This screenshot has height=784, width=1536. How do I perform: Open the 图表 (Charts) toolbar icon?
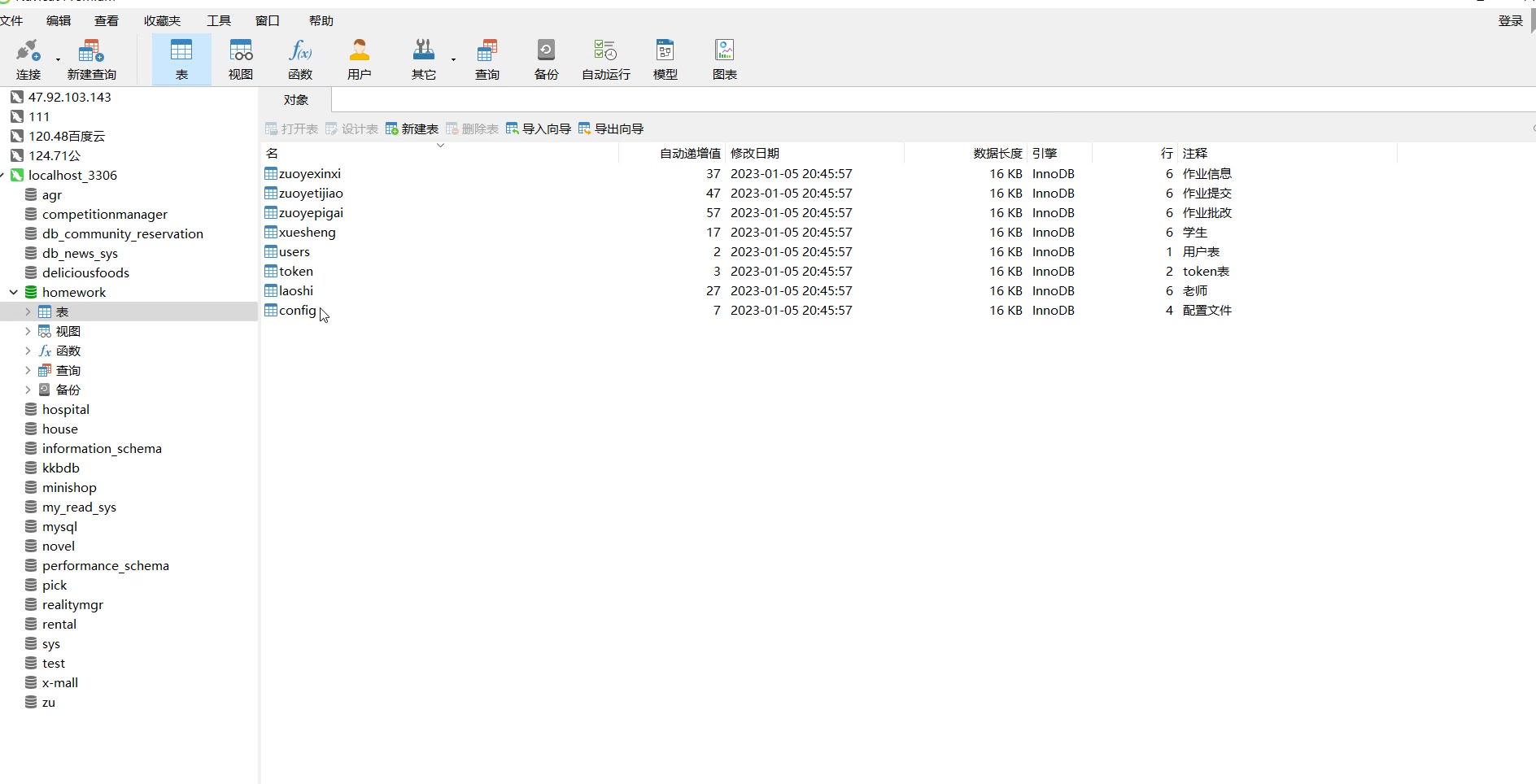[725, 59]
